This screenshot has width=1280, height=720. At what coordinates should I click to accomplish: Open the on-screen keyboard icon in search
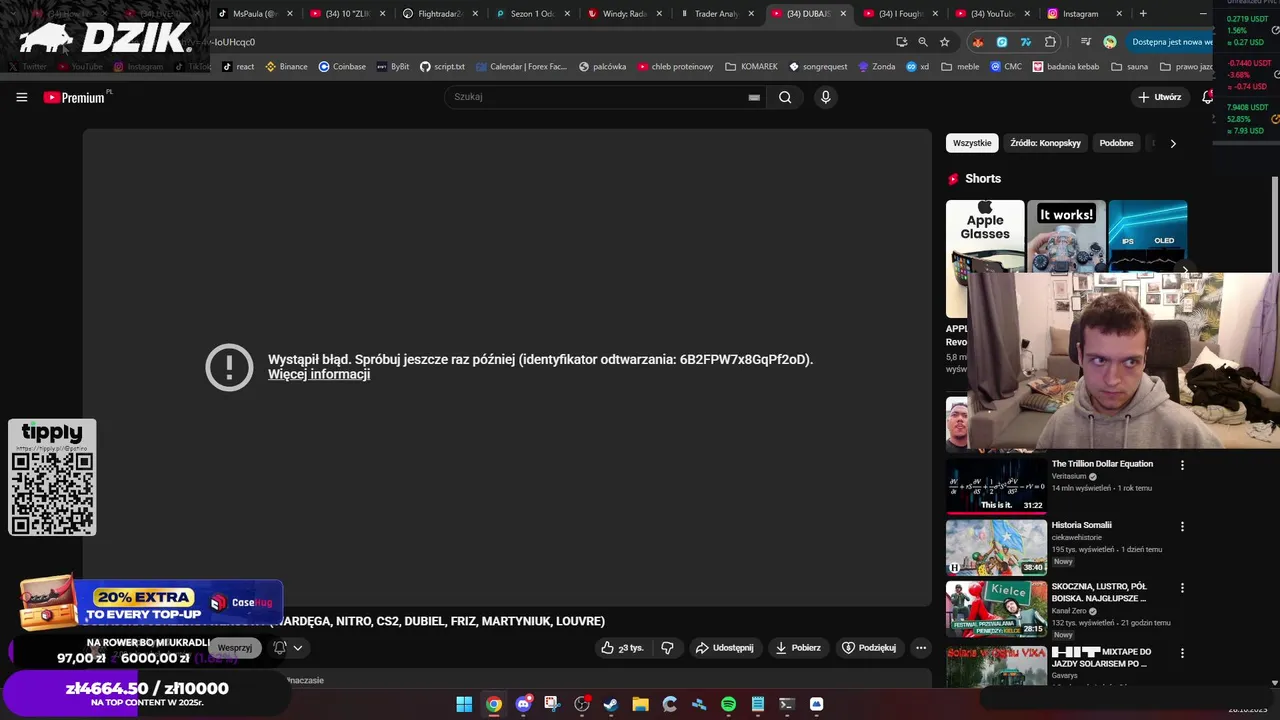[754, 97]
